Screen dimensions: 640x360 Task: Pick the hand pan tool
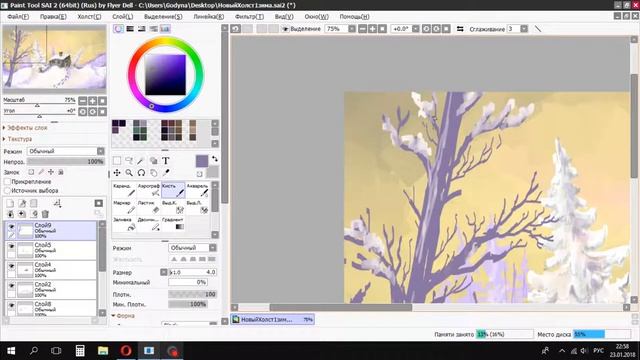tap(153, 173)
